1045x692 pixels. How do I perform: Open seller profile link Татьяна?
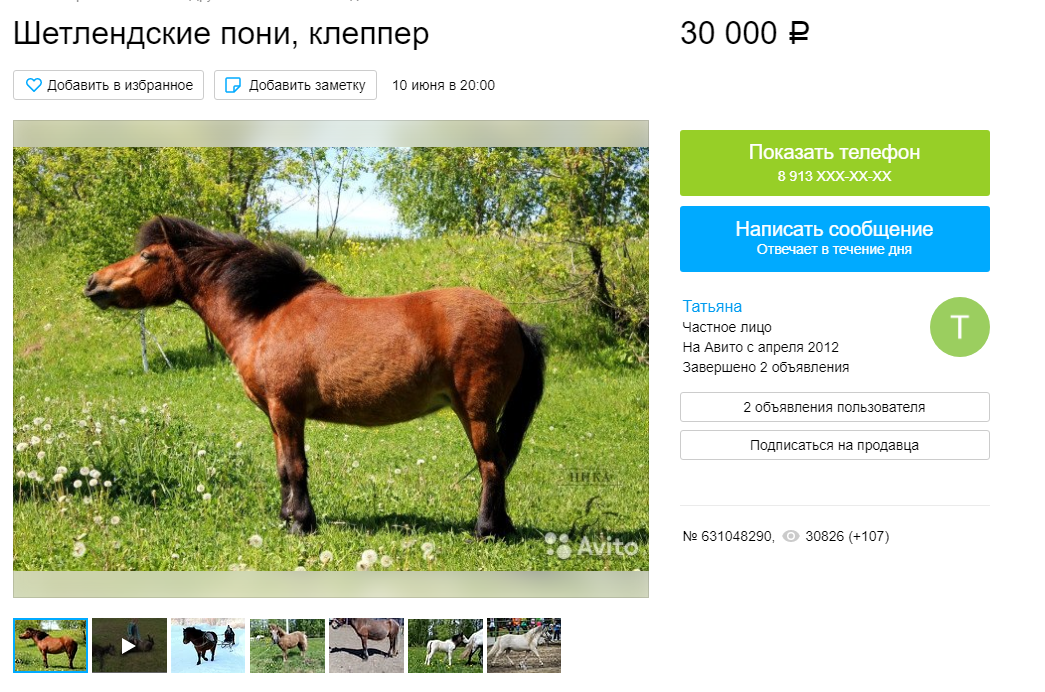pos(712,306)
